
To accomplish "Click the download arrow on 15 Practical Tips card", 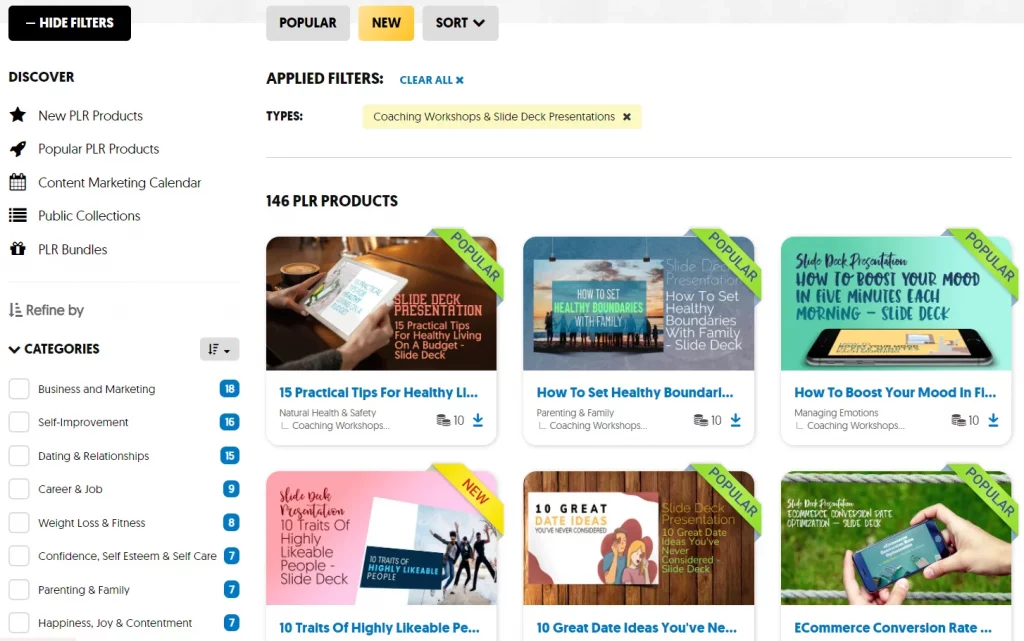I will (x=478, y=420).
